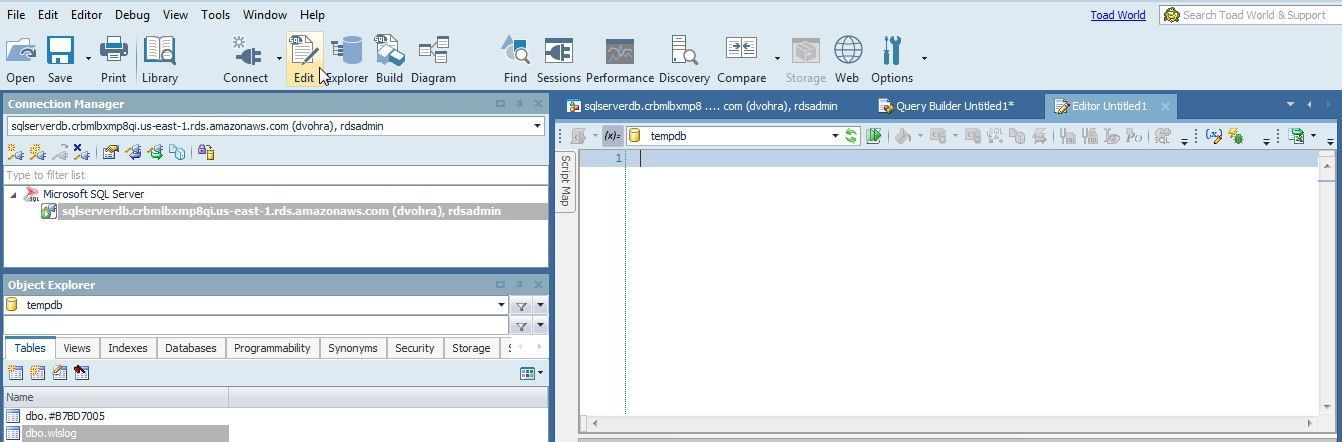
Task: Open the Help menu
Action: click(x=312, y=15)
